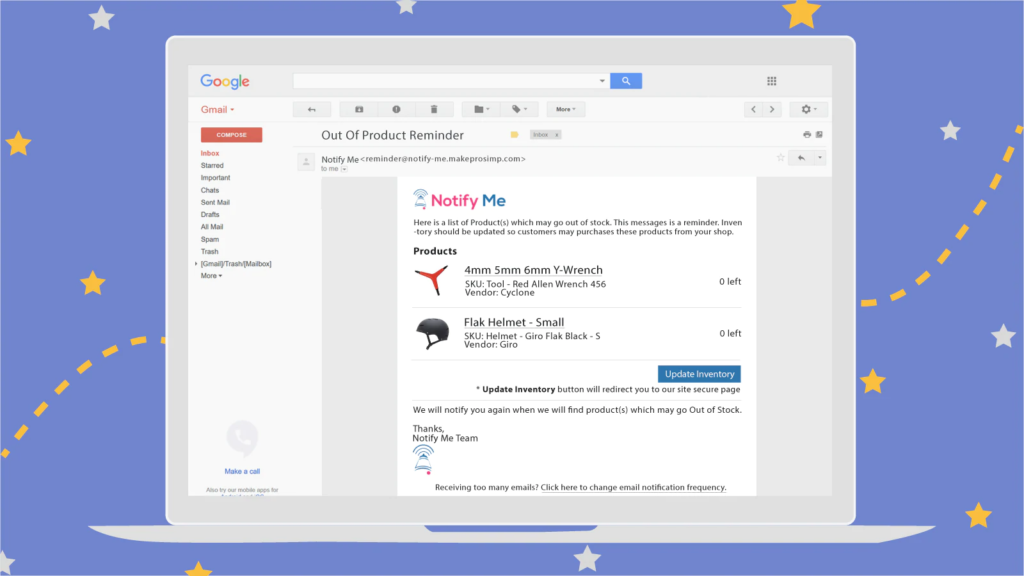Screen dimensions: 1024x576
Task: Open the Move to folder dropdown
Action: (481, 110)
